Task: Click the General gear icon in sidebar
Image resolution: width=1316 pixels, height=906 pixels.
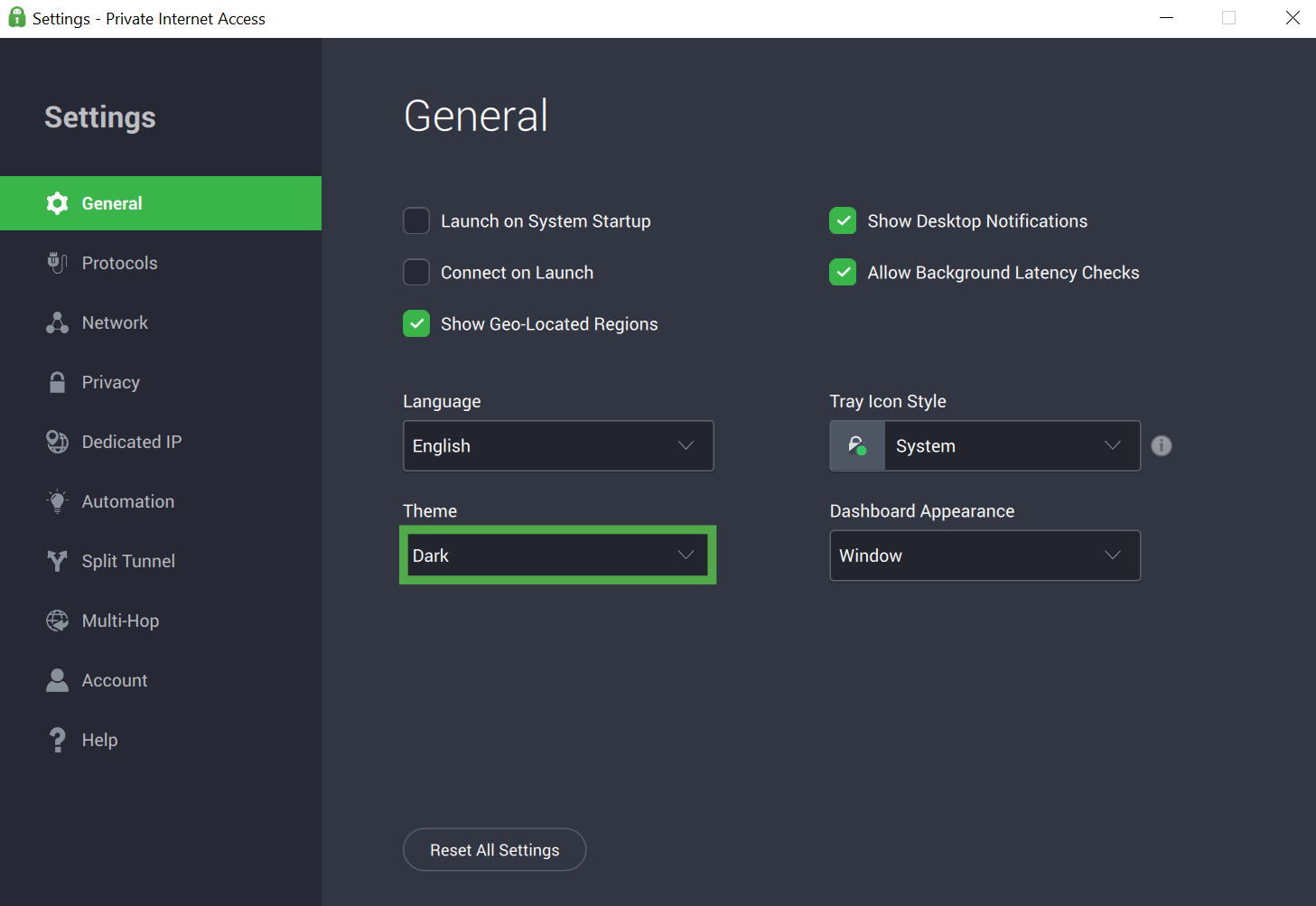Action: (57, 203)
